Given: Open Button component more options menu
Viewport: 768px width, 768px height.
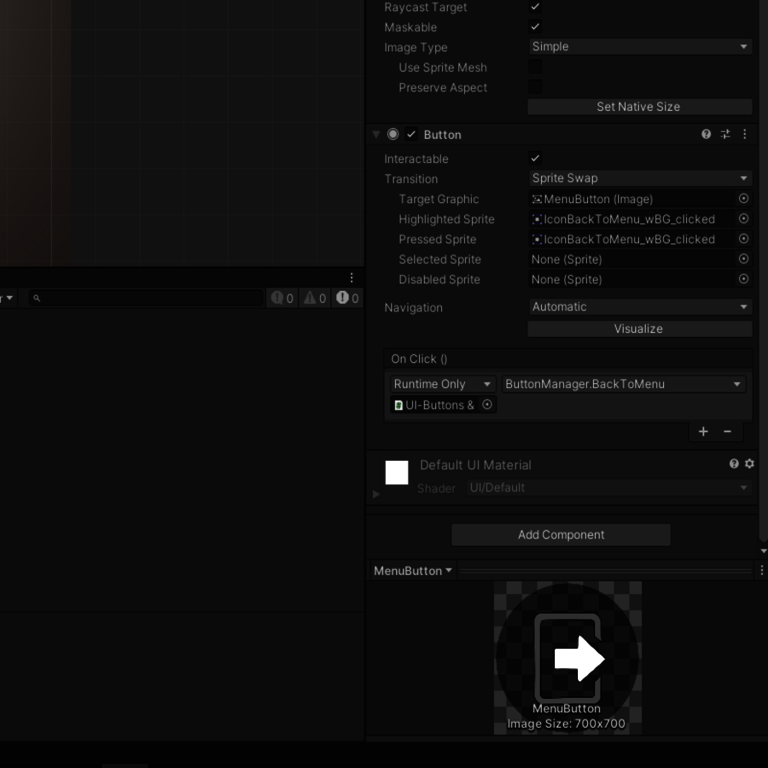Looking at the screenshot, I should 744,134.
